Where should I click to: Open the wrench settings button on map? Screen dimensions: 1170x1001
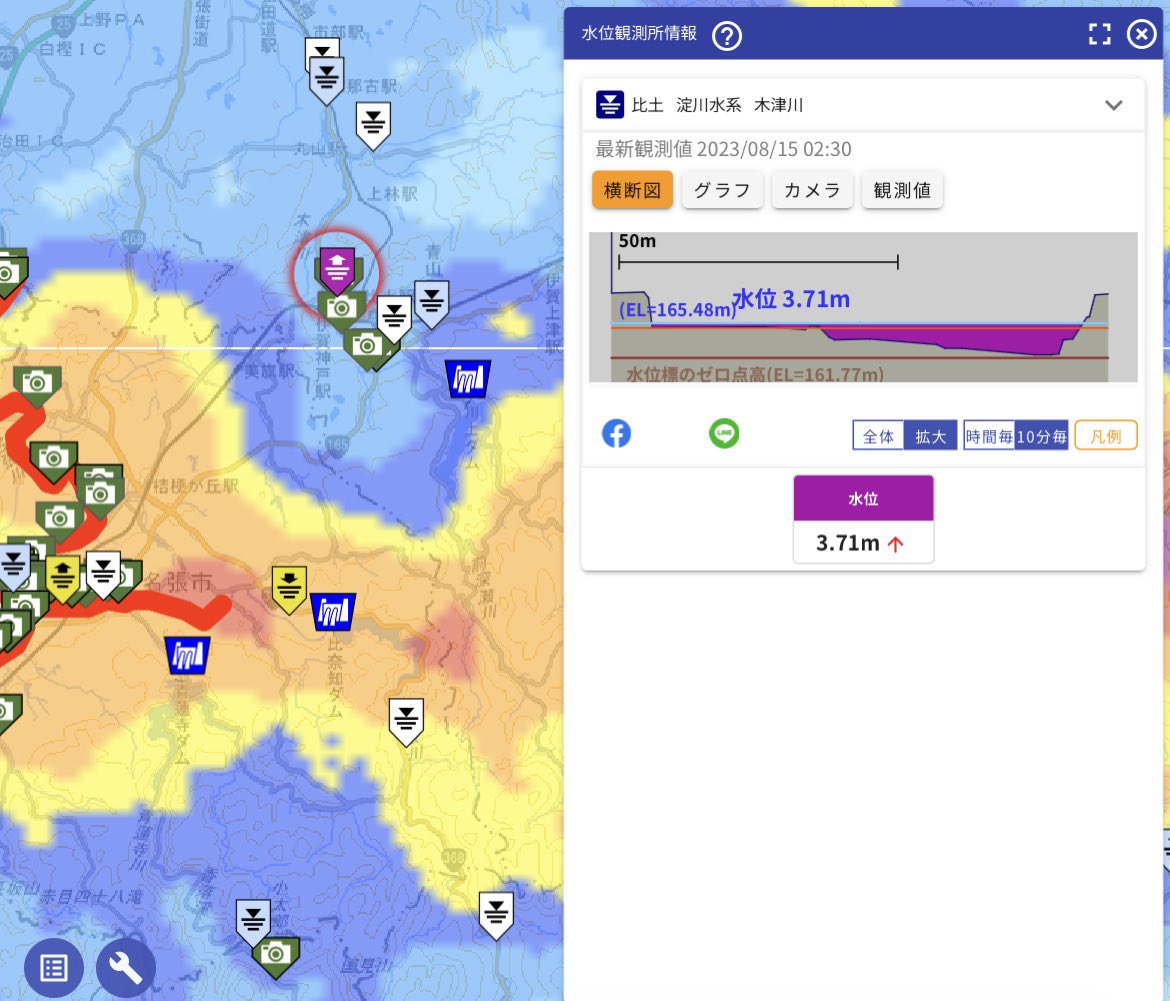click(125, 968)
